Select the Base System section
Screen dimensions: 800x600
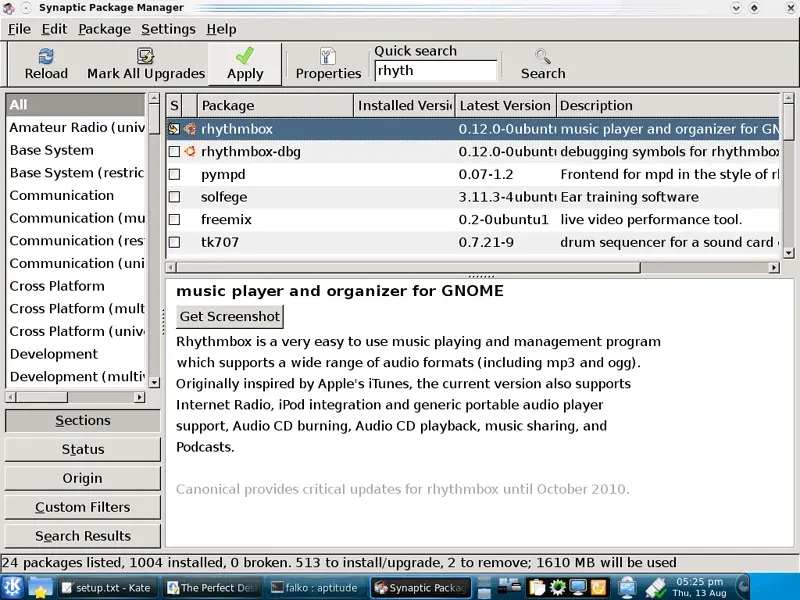pyautogui.click(x=76, y=150)
